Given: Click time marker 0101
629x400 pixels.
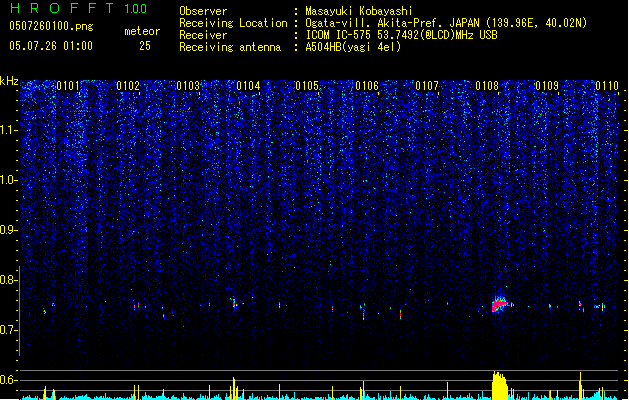Looking at the screenshot, I should pos(68,86).
